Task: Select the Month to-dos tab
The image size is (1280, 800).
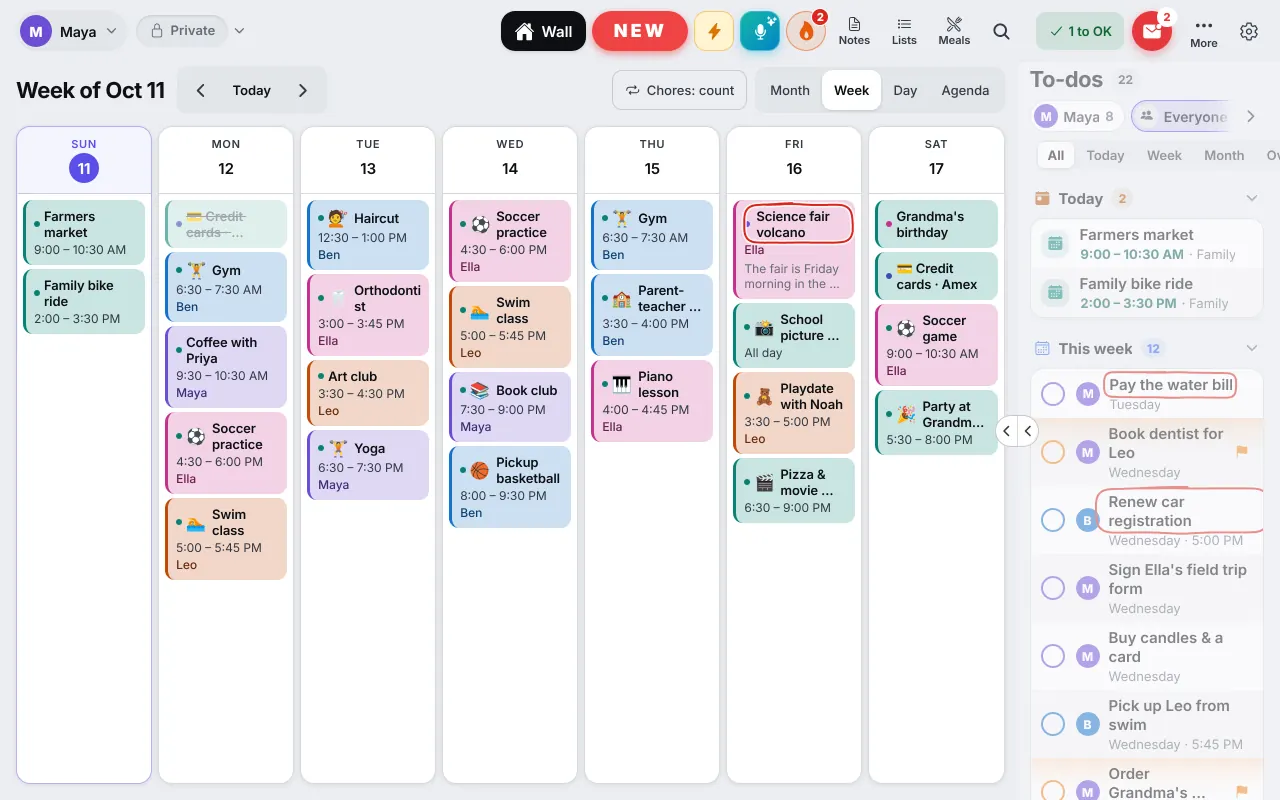Action: pyautogui.click(x=1224, y=155)
